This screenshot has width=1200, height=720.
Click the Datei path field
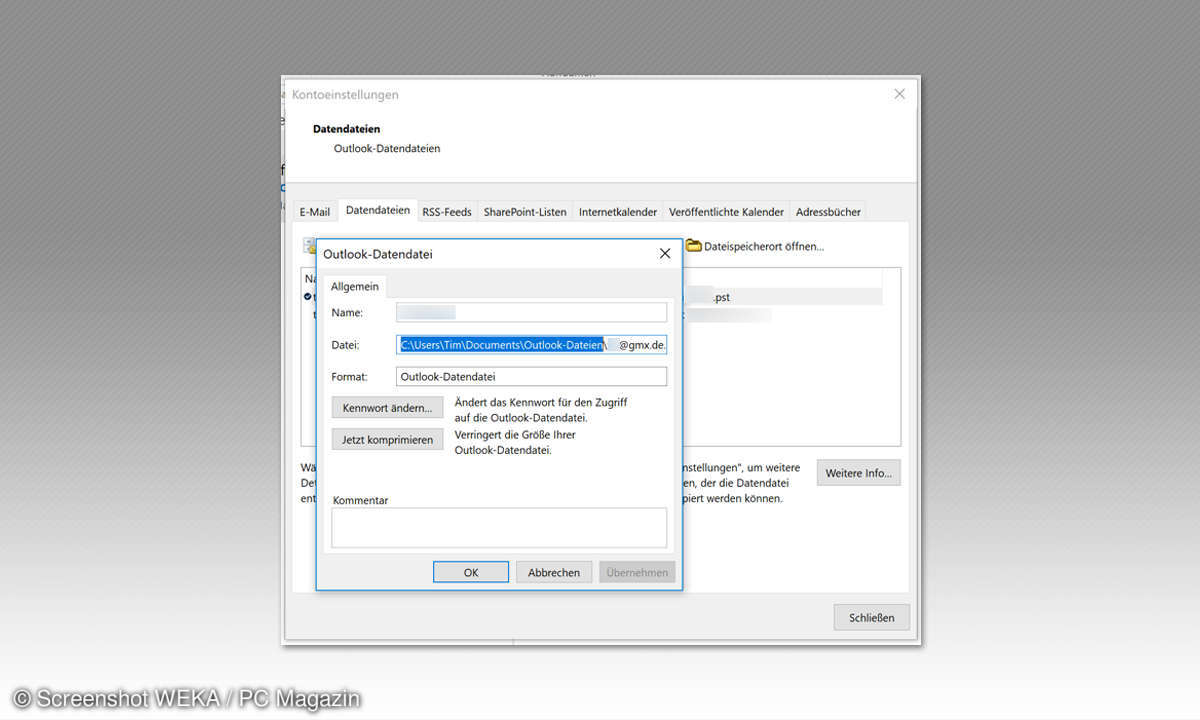(x=531, y=344)
